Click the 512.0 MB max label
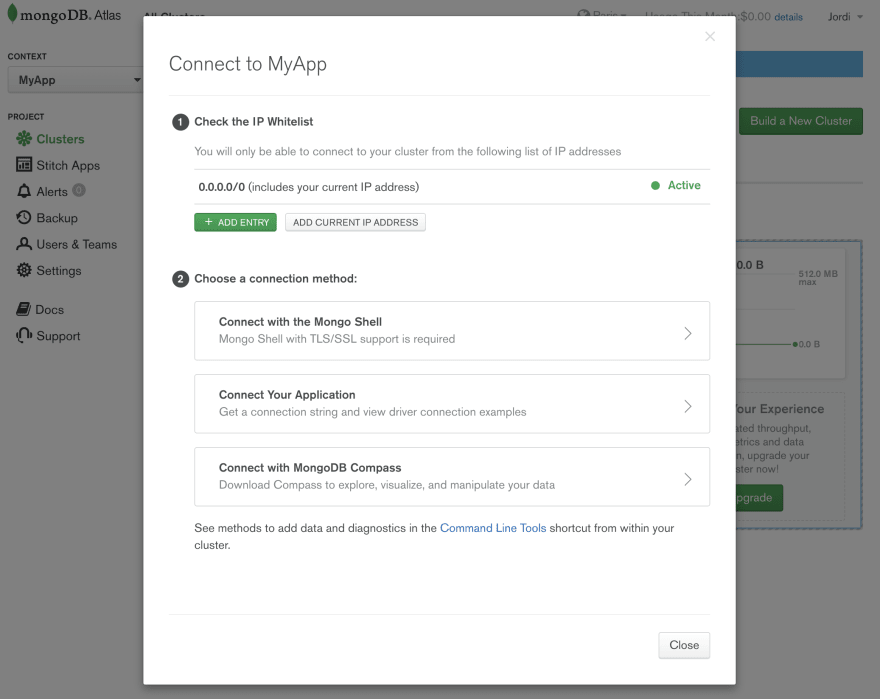Viewport: 880px width, 699px height. click(x=818, y=277)
